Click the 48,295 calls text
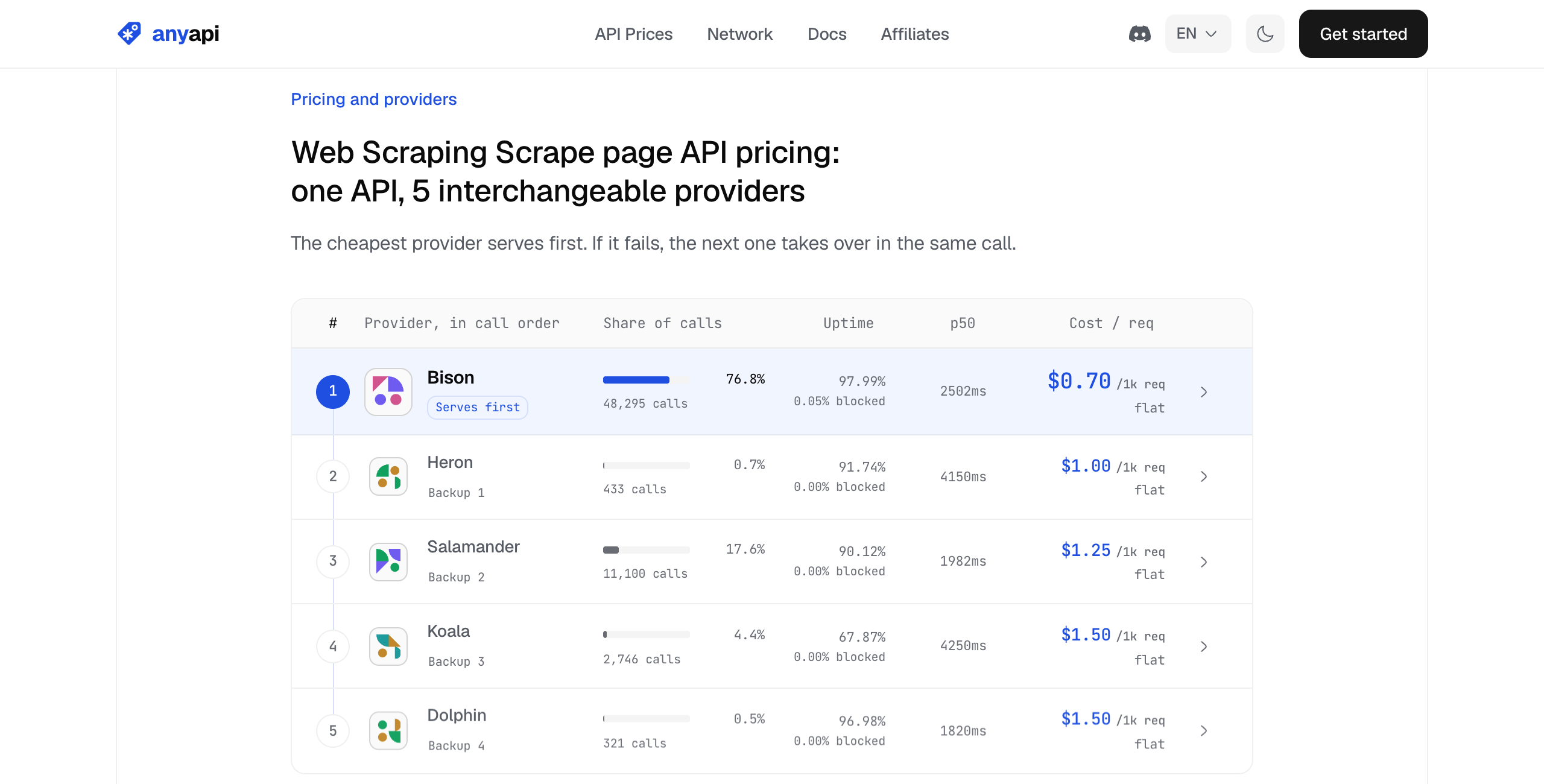1544x784 pixels. pos(645,403)
